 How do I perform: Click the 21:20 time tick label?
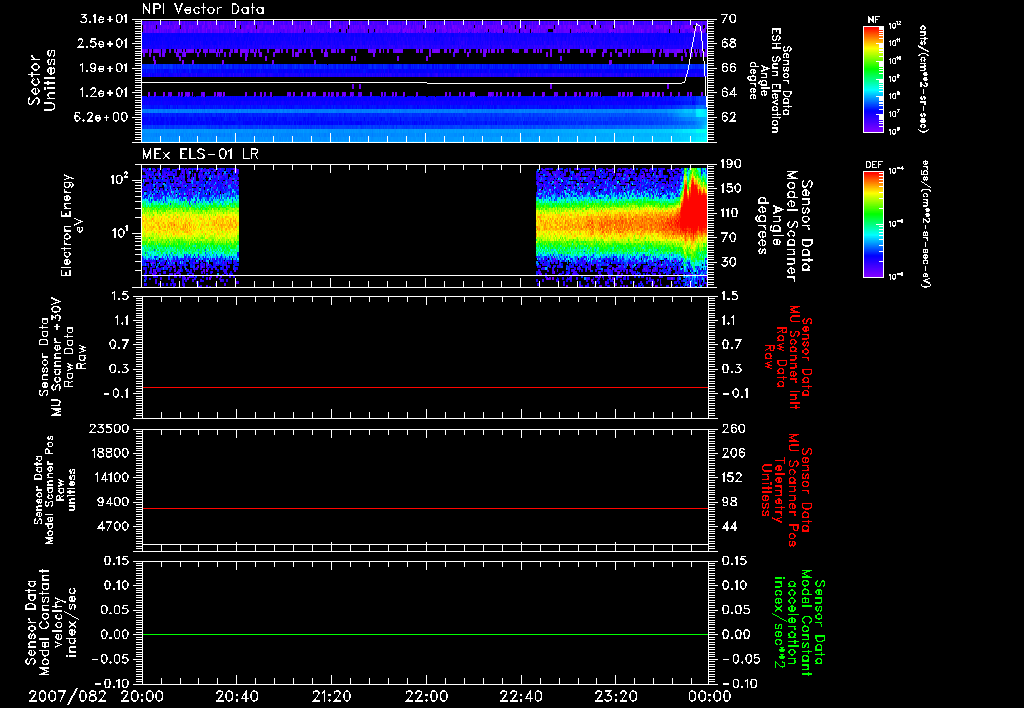click(332, 696)
